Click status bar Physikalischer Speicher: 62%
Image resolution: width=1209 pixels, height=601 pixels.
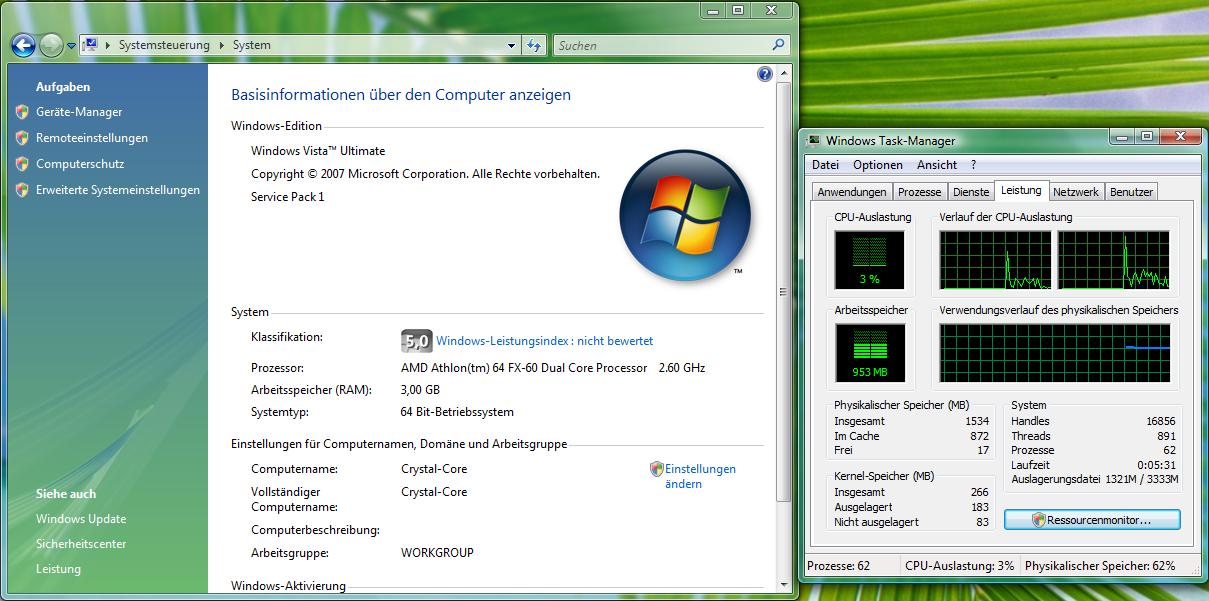pos(1100,566)
